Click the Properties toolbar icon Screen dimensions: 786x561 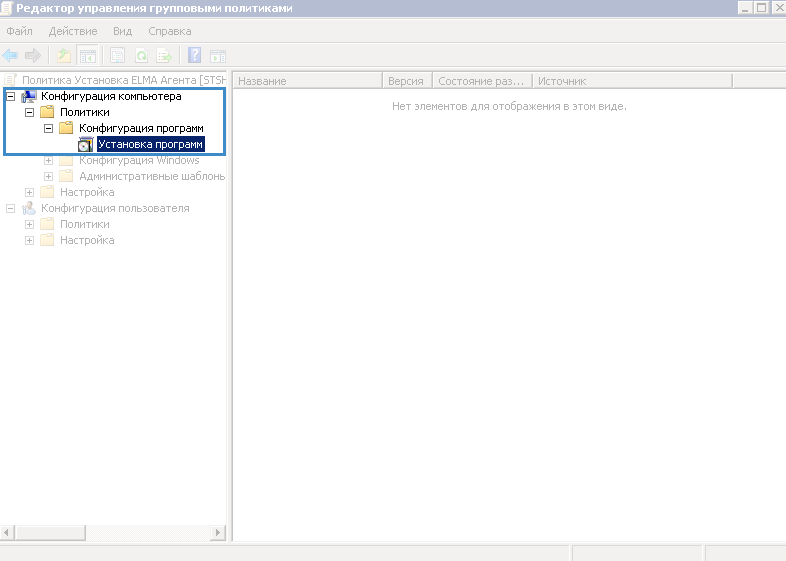[x=118, y=56]
